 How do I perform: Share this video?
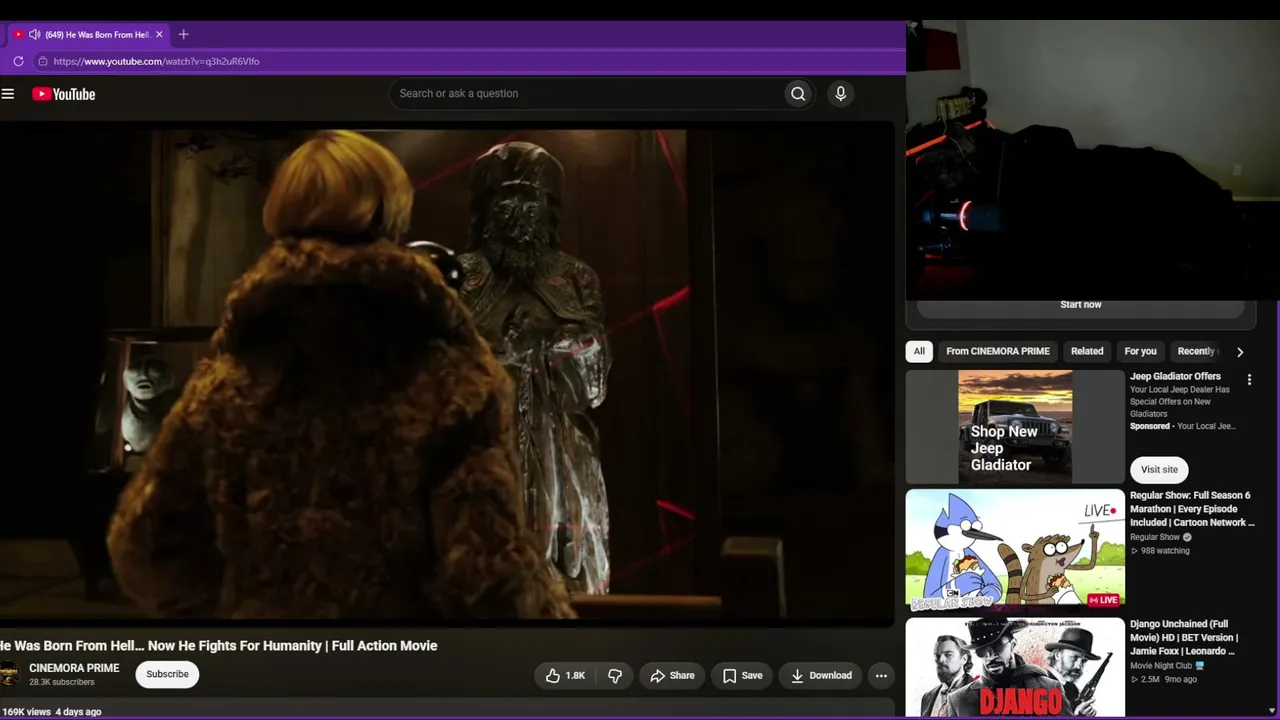pos(672,676)
